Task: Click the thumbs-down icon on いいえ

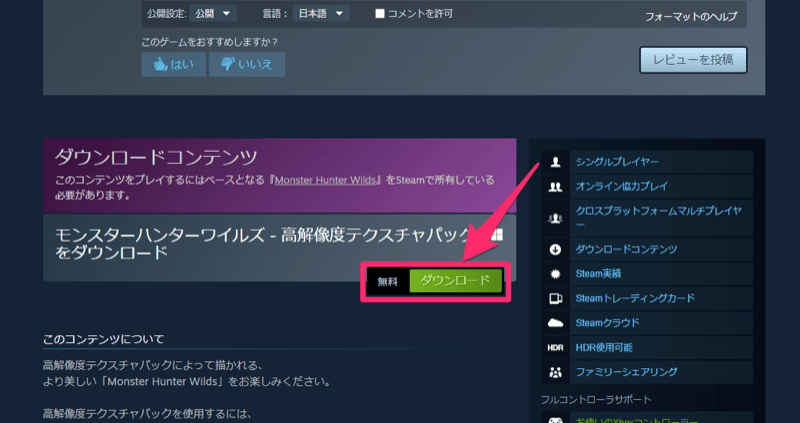Action: tap(228, 64)
